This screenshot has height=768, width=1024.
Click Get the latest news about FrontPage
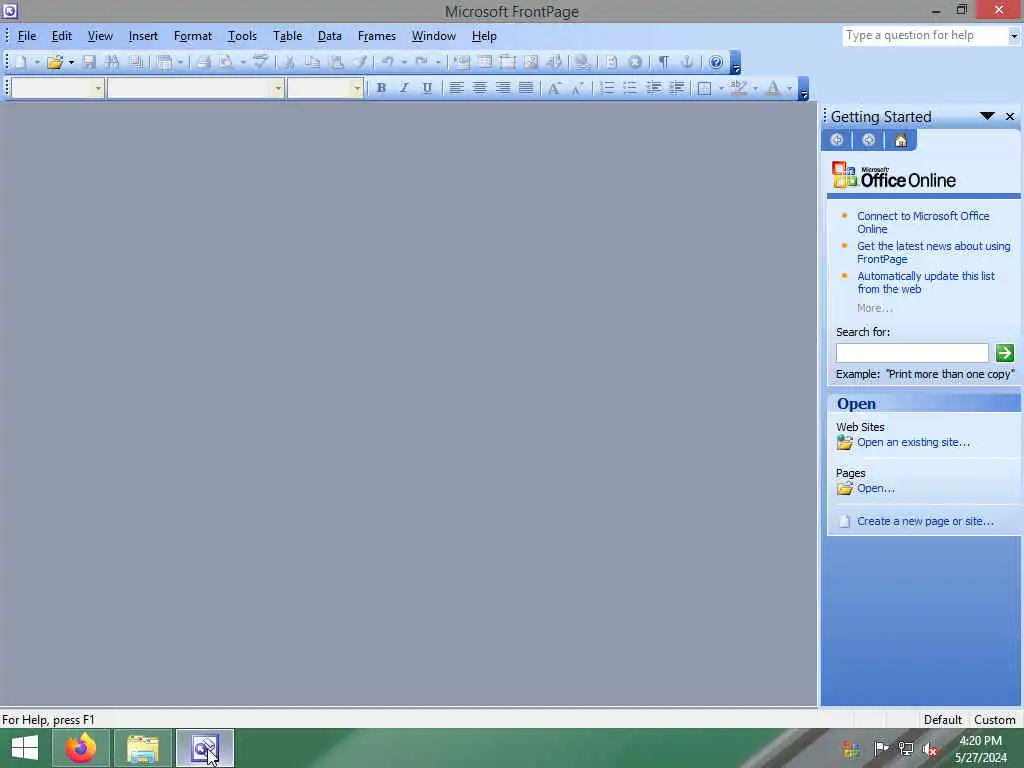[x=933, y=253]
